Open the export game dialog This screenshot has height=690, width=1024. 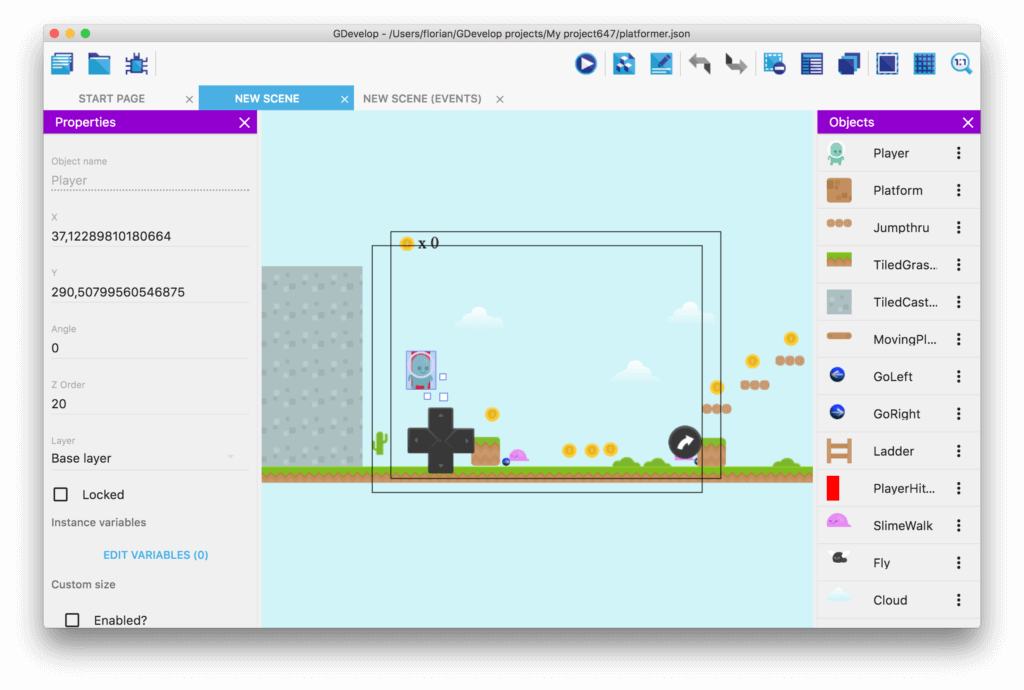622,62
